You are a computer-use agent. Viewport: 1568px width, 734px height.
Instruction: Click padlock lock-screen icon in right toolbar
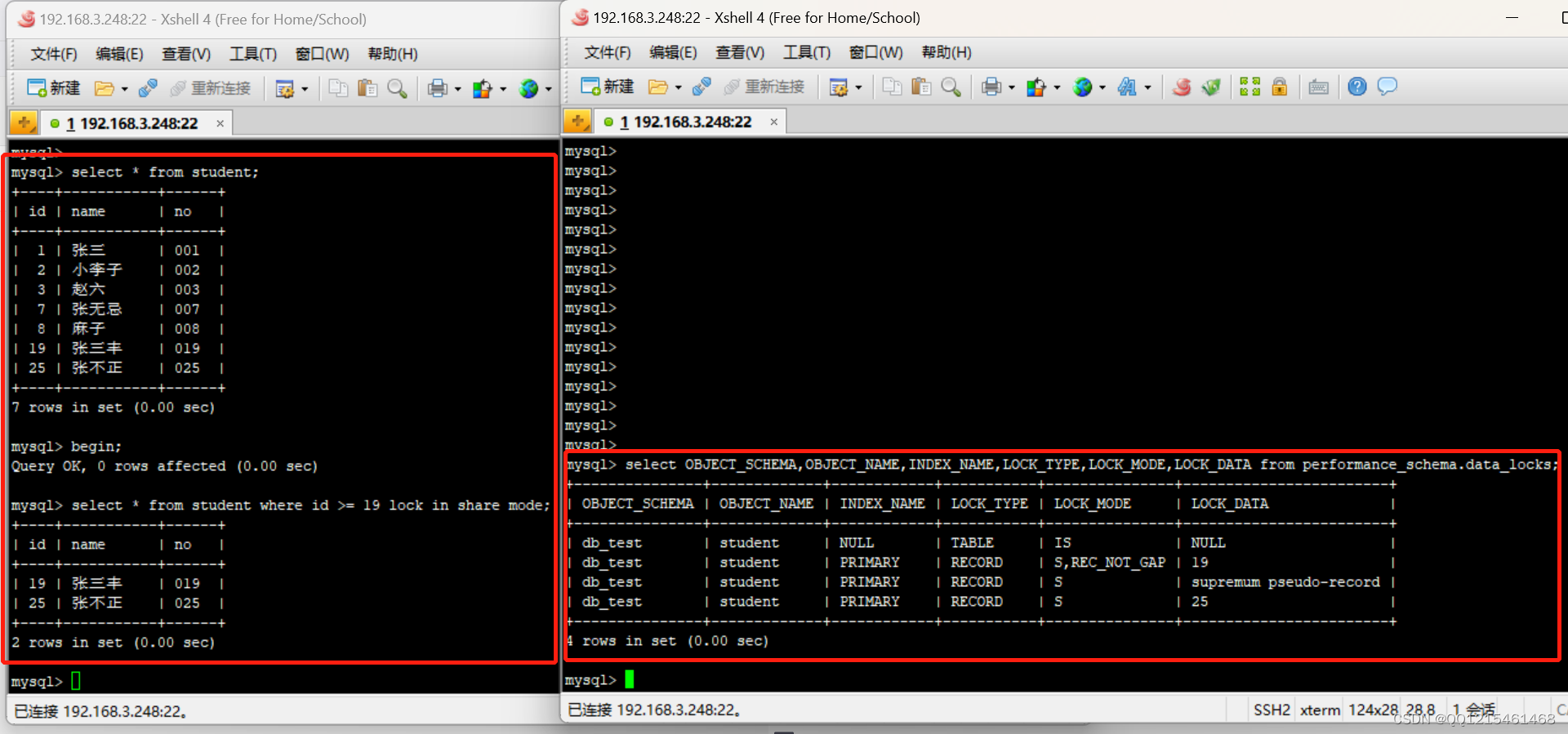[x=1280, y=87]
